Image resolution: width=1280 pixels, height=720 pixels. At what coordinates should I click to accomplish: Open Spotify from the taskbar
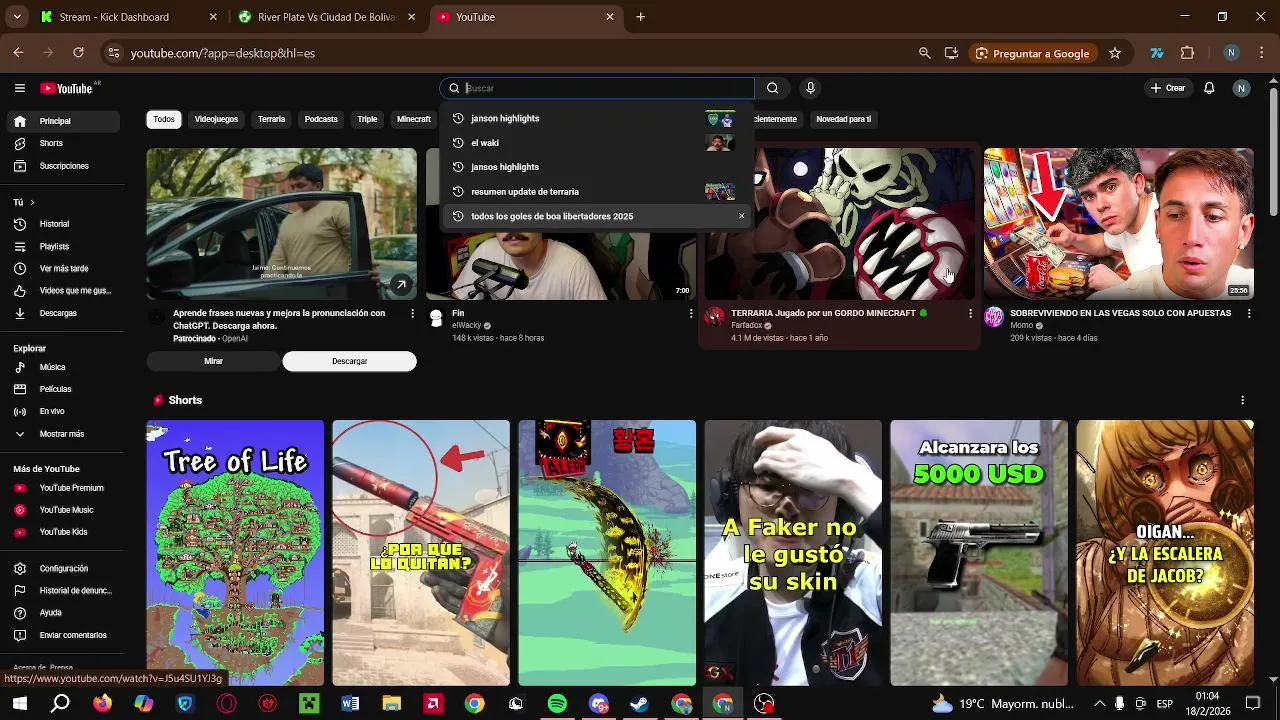(x=557, y=704)
